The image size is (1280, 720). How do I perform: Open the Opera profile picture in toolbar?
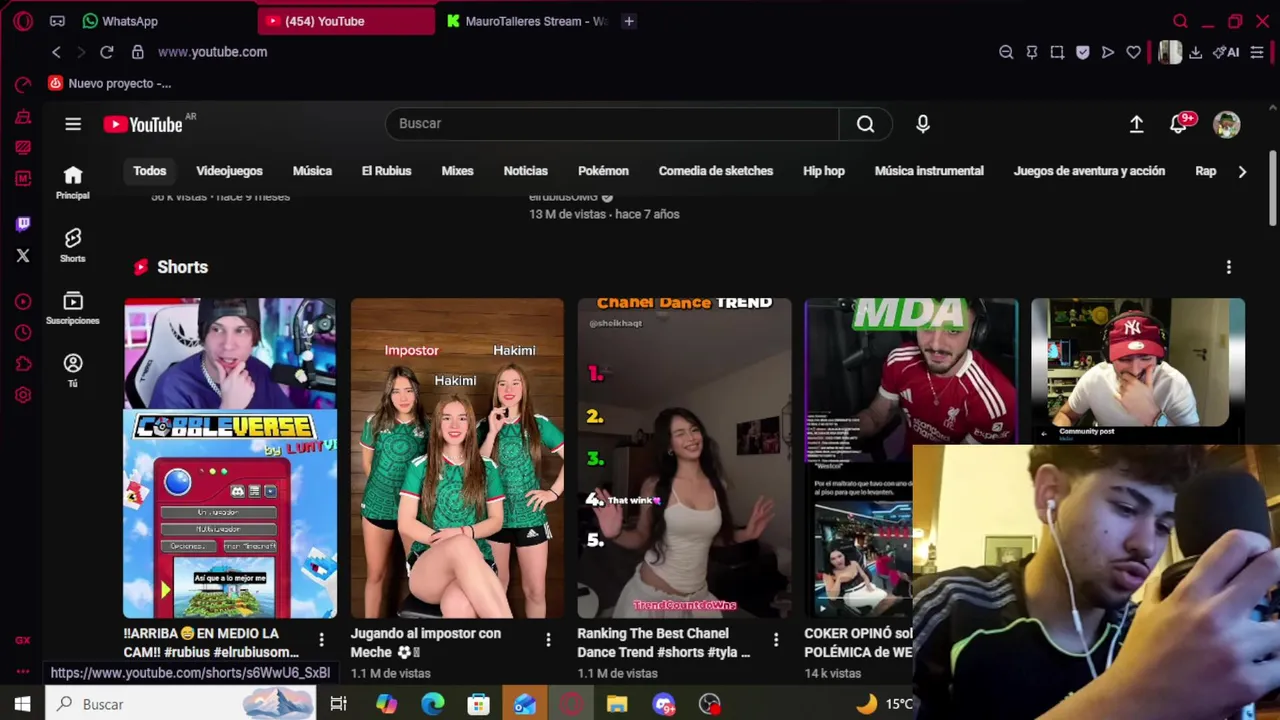point(1170,52)
